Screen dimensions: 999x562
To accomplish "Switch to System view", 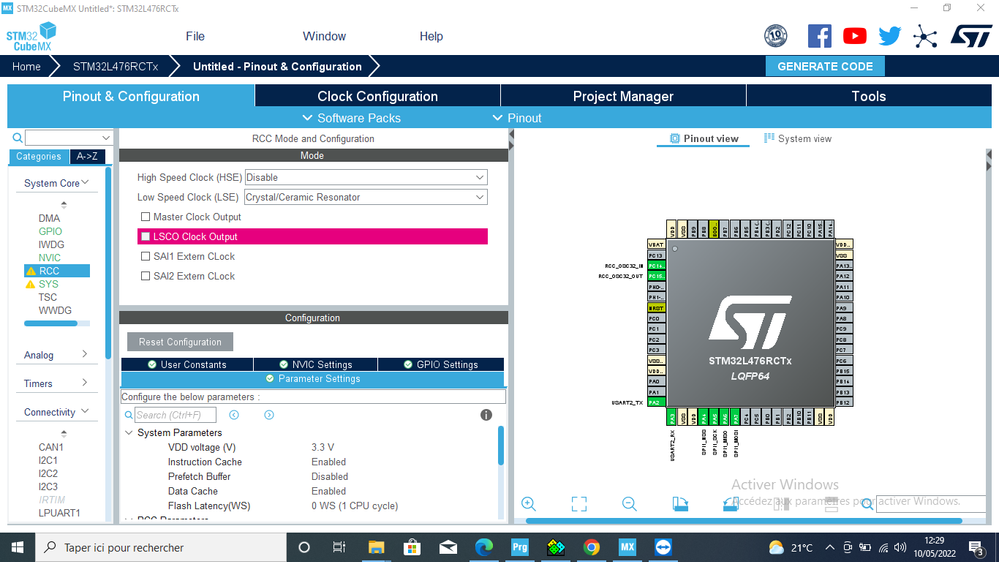I will [x=798, y=138].
